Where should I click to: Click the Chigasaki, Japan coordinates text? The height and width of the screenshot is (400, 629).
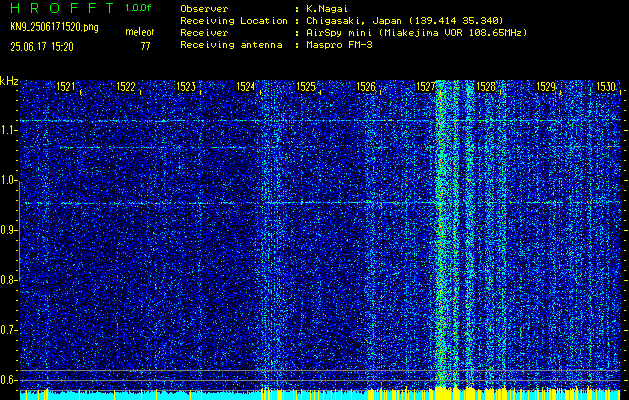[x=405, y=21]
